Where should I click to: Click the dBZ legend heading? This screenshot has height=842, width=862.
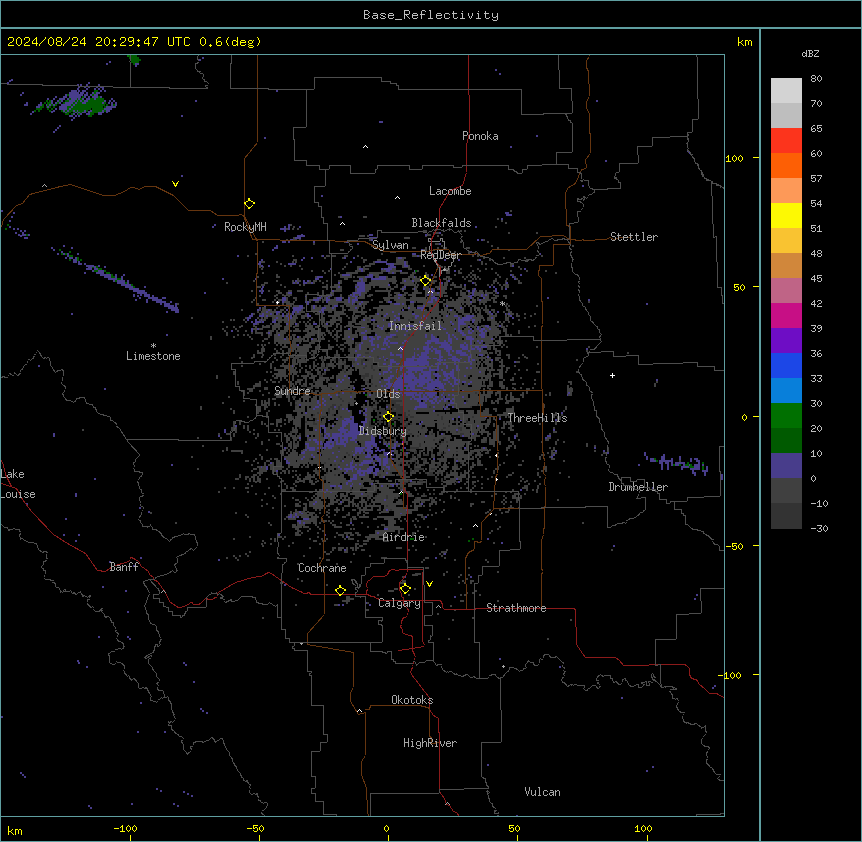(810, 53)
